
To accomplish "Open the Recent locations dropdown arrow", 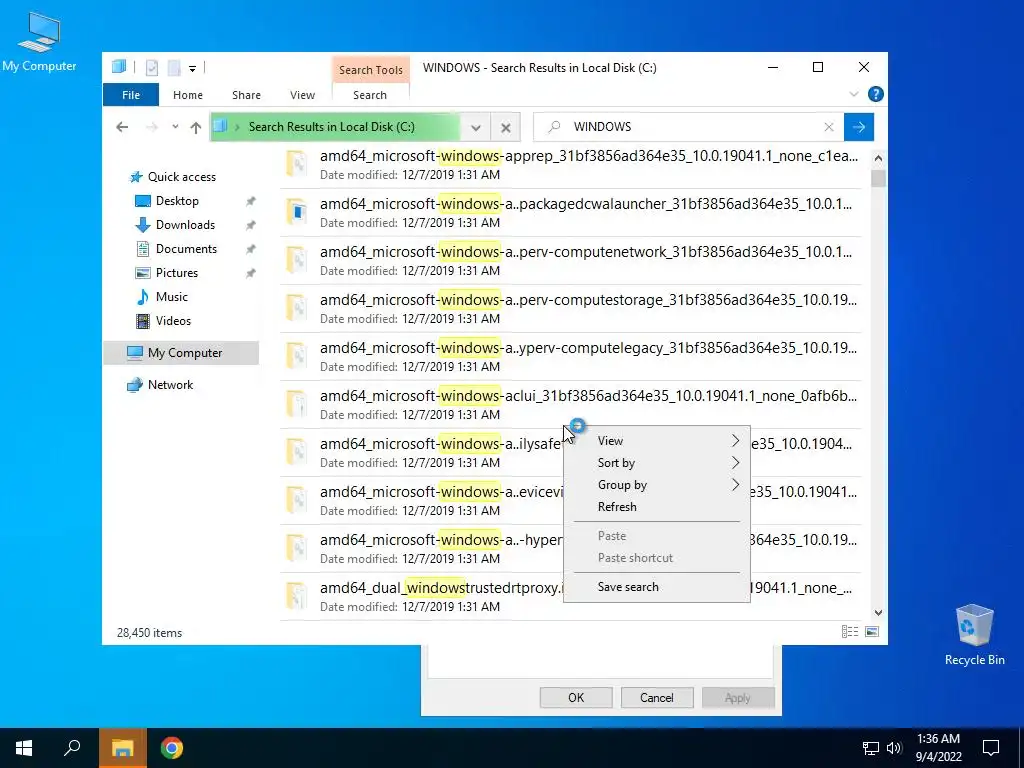I will pyautogui.click(x=175, y=127).
